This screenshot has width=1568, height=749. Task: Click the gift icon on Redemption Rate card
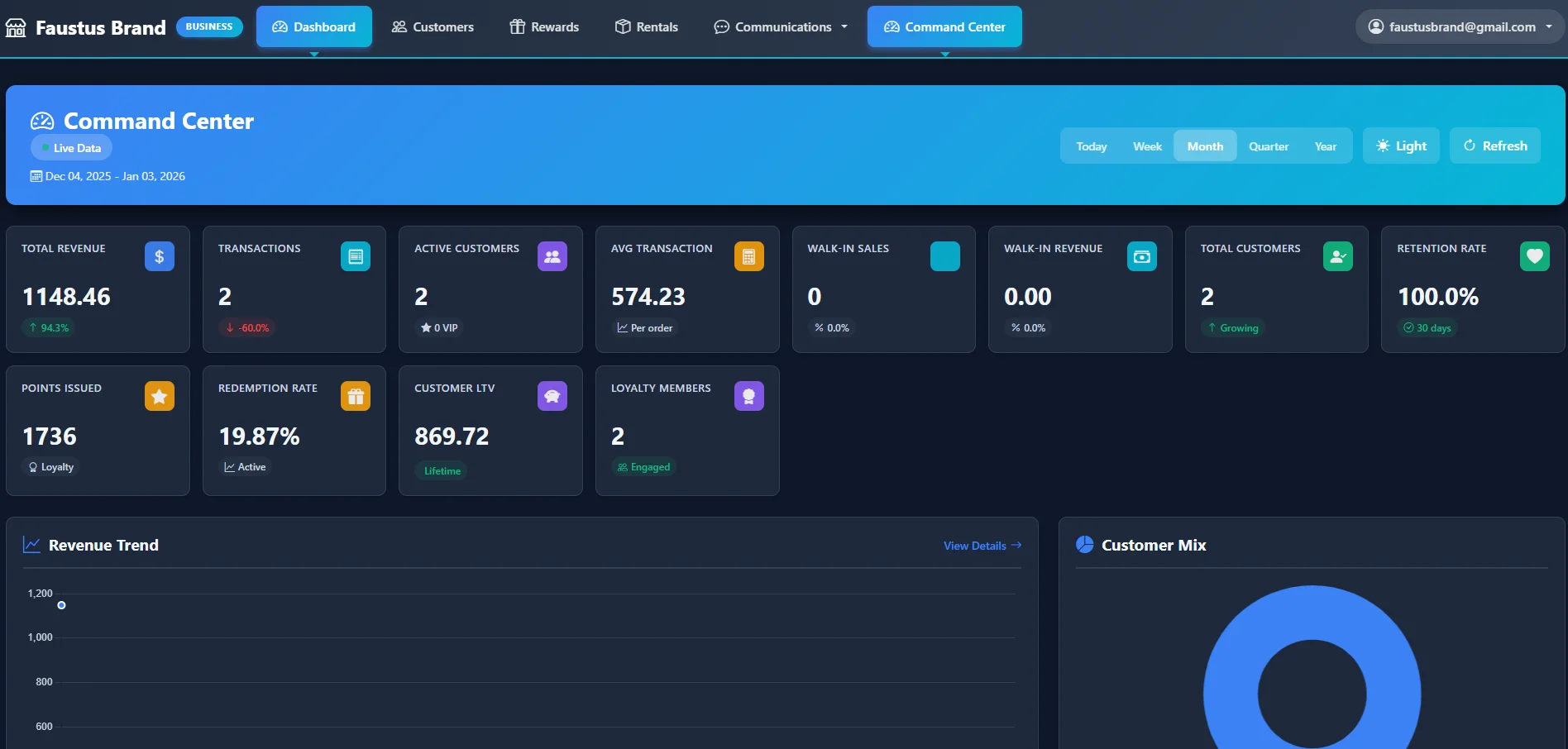[356, 396]
